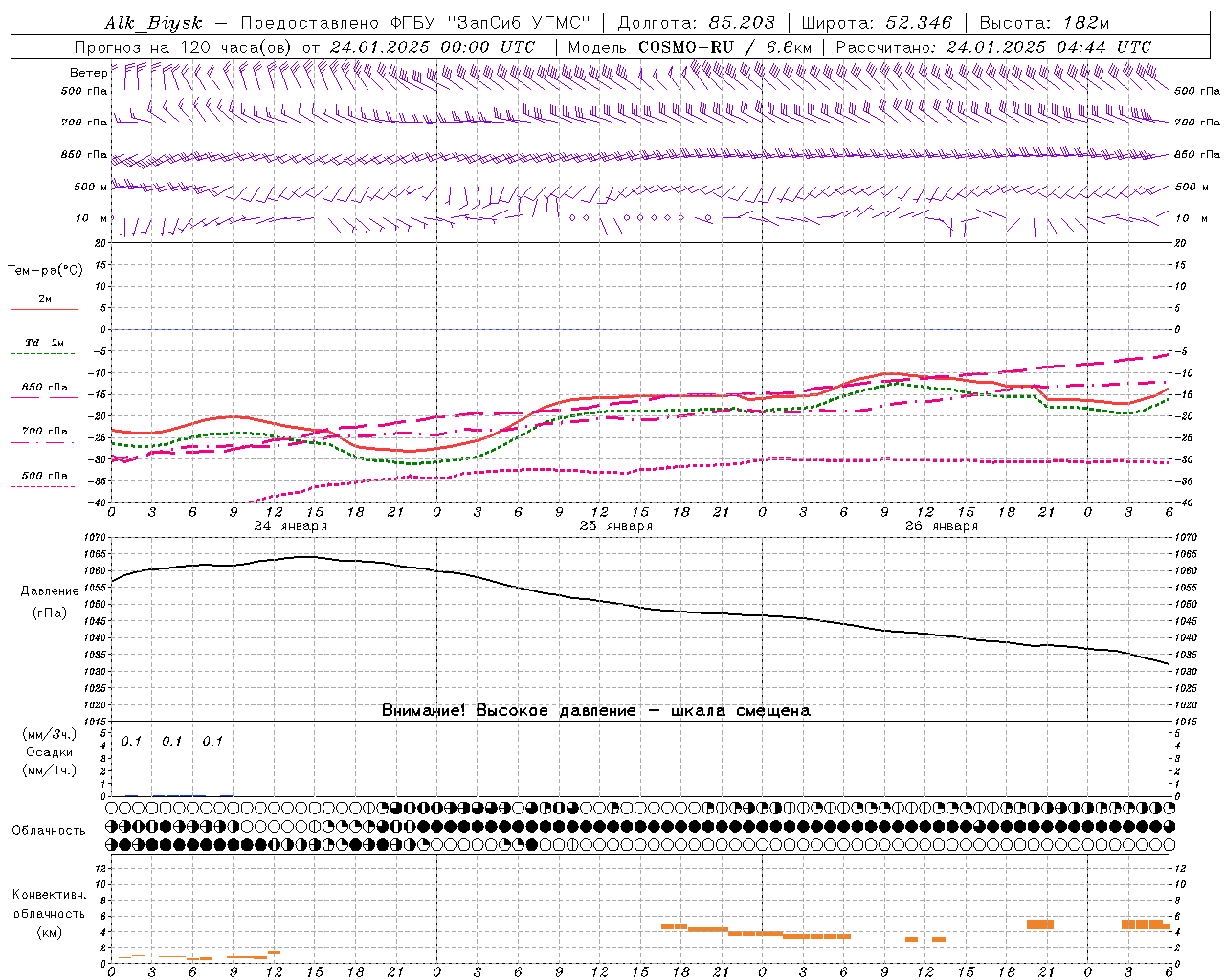This screenshot has height=980, width=1225.
Task: Select the 'Предоставлено ФГБУ "ЗапСиб УГМС"' provider text
Action: tap(415, 23)
